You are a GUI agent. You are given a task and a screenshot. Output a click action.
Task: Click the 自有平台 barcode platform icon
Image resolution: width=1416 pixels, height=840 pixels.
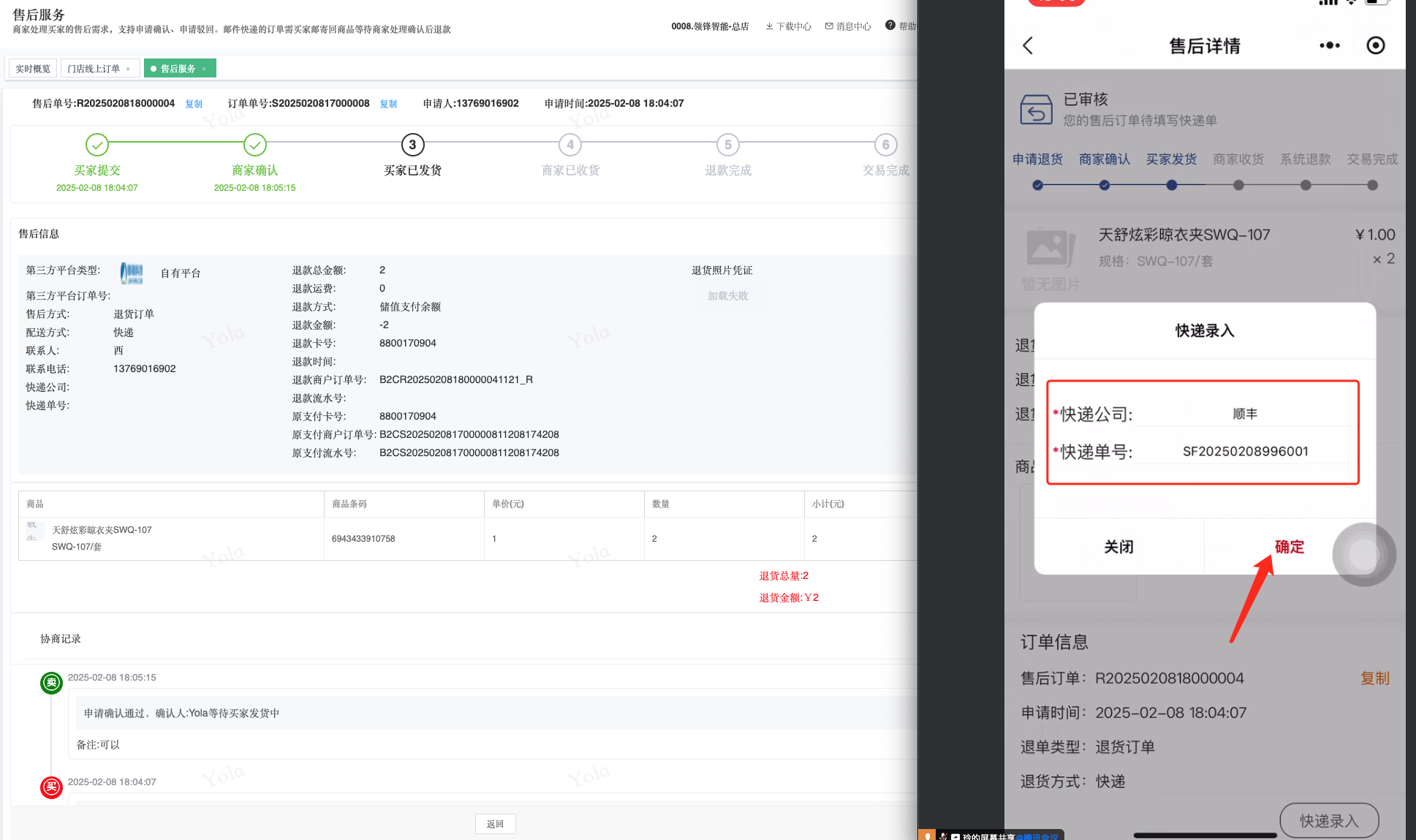[132, 273]
